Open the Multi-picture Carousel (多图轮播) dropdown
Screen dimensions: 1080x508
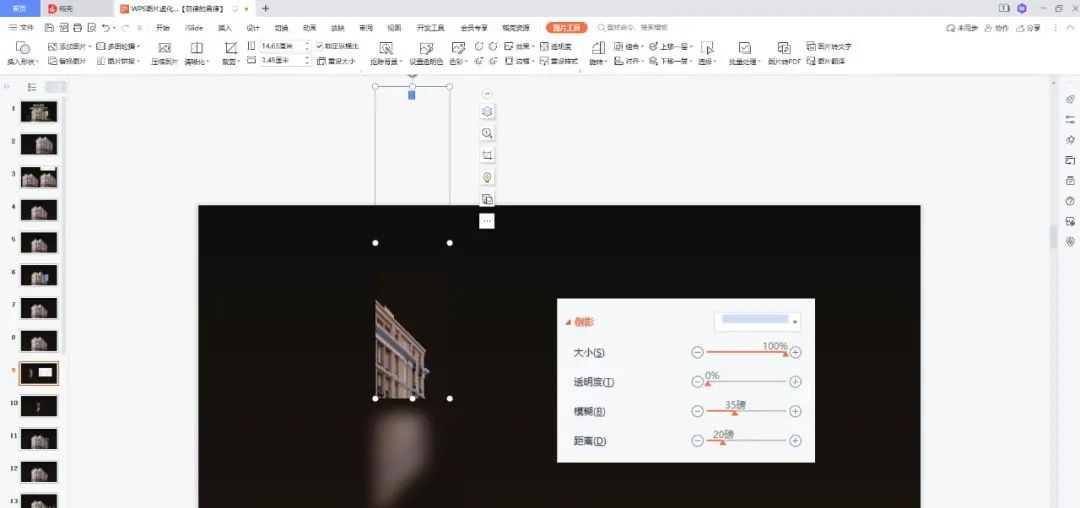[x=118, y=46]
